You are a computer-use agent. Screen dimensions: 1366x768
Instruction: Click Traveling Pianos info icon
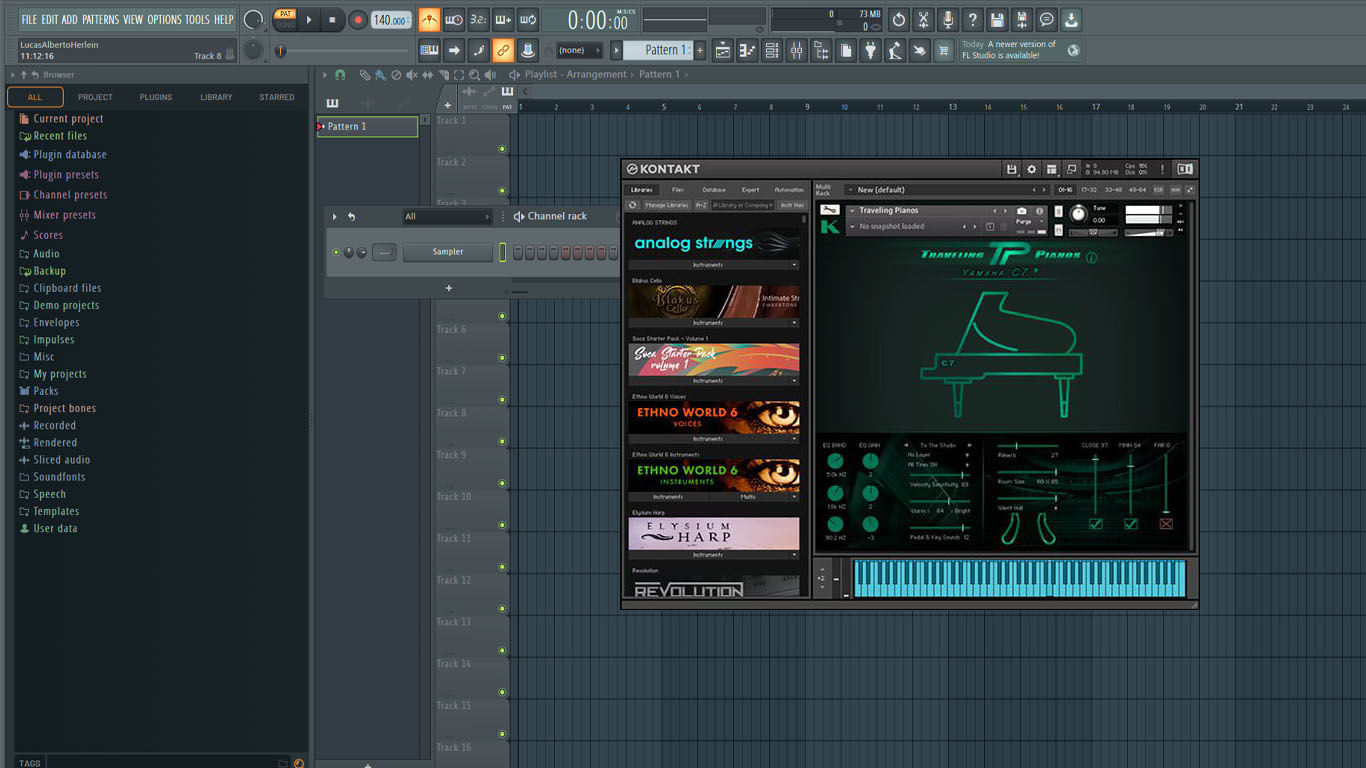[1091, 257]
